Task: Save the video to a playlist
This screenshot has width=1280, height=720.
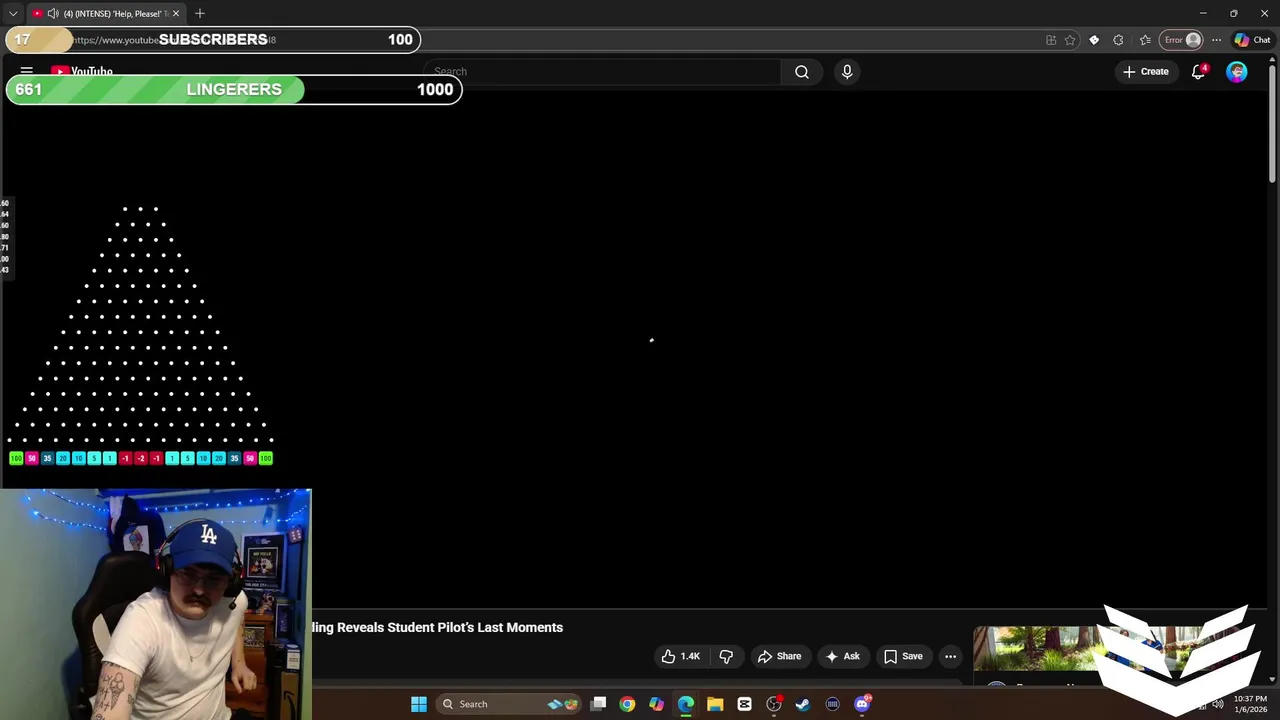Action: tap(903, 656)
